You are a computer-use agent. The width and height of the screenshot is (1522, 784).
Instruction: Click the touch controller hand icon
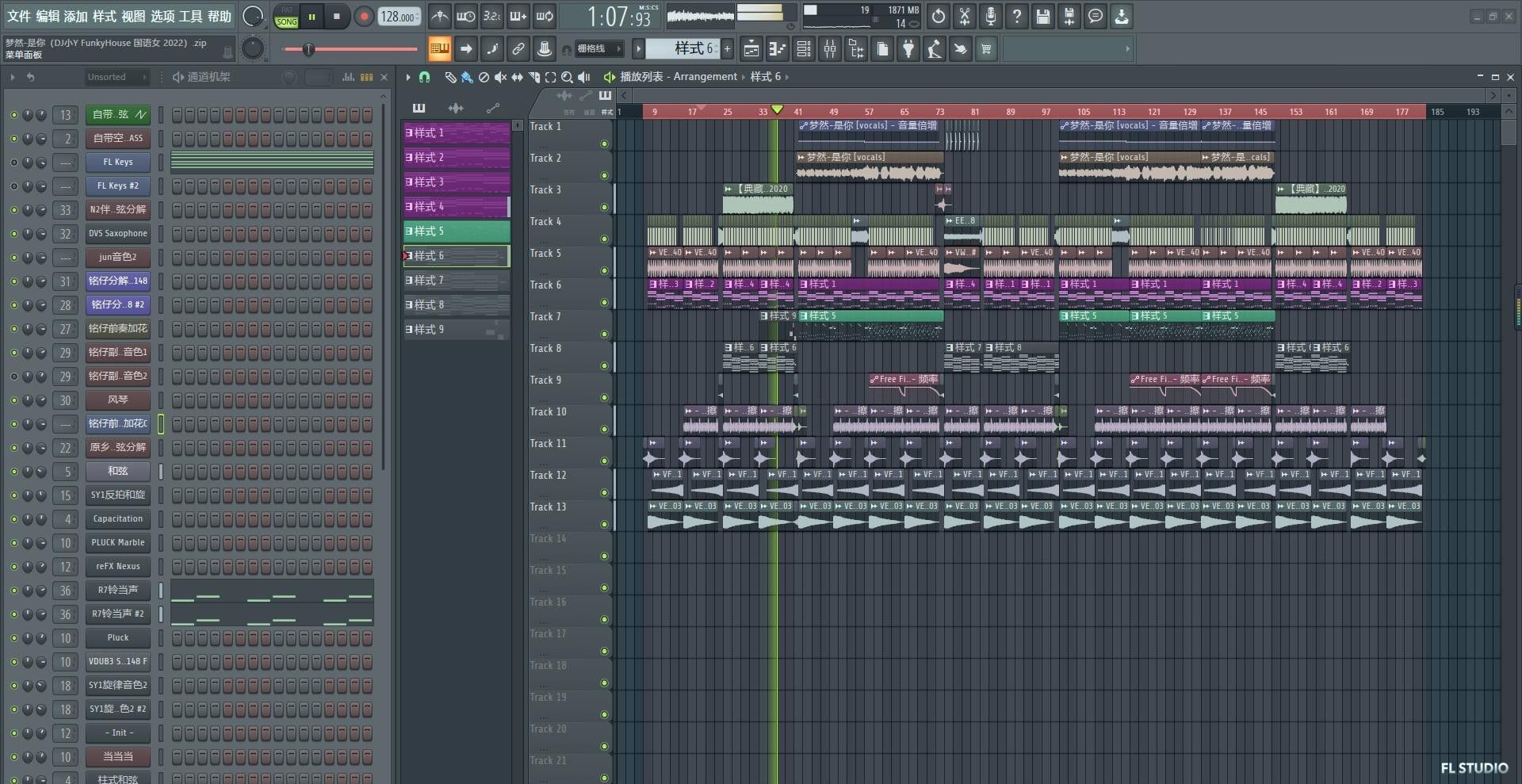tap(960, 49)
